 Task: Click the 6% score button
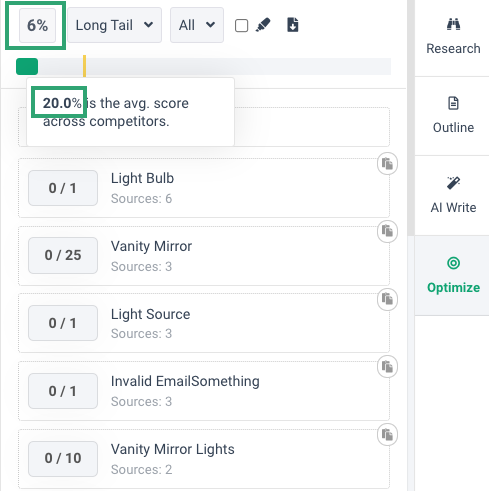[x=37, y=26]
